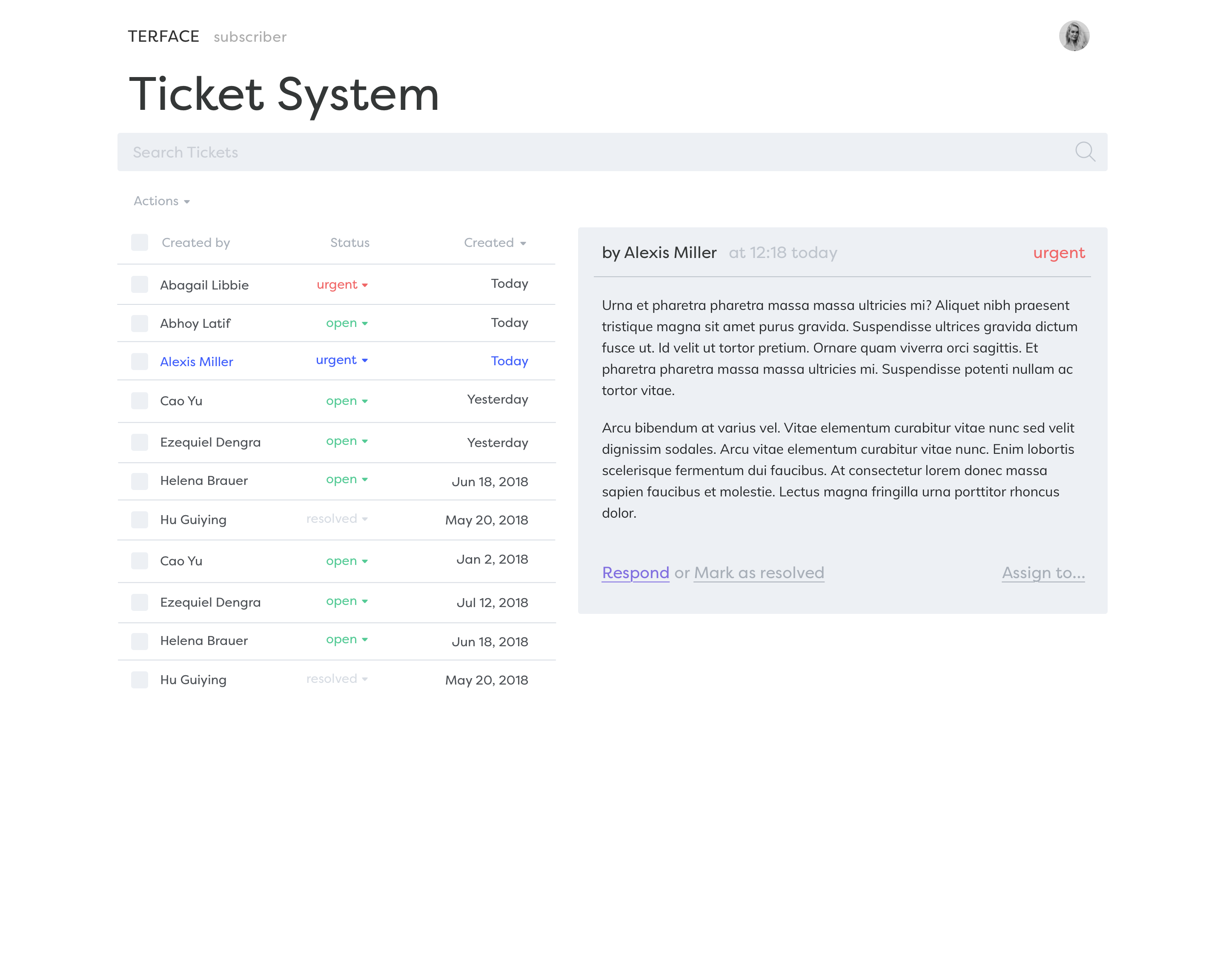Click the Created by column header
1226x980 pixels.
(196, 243)
